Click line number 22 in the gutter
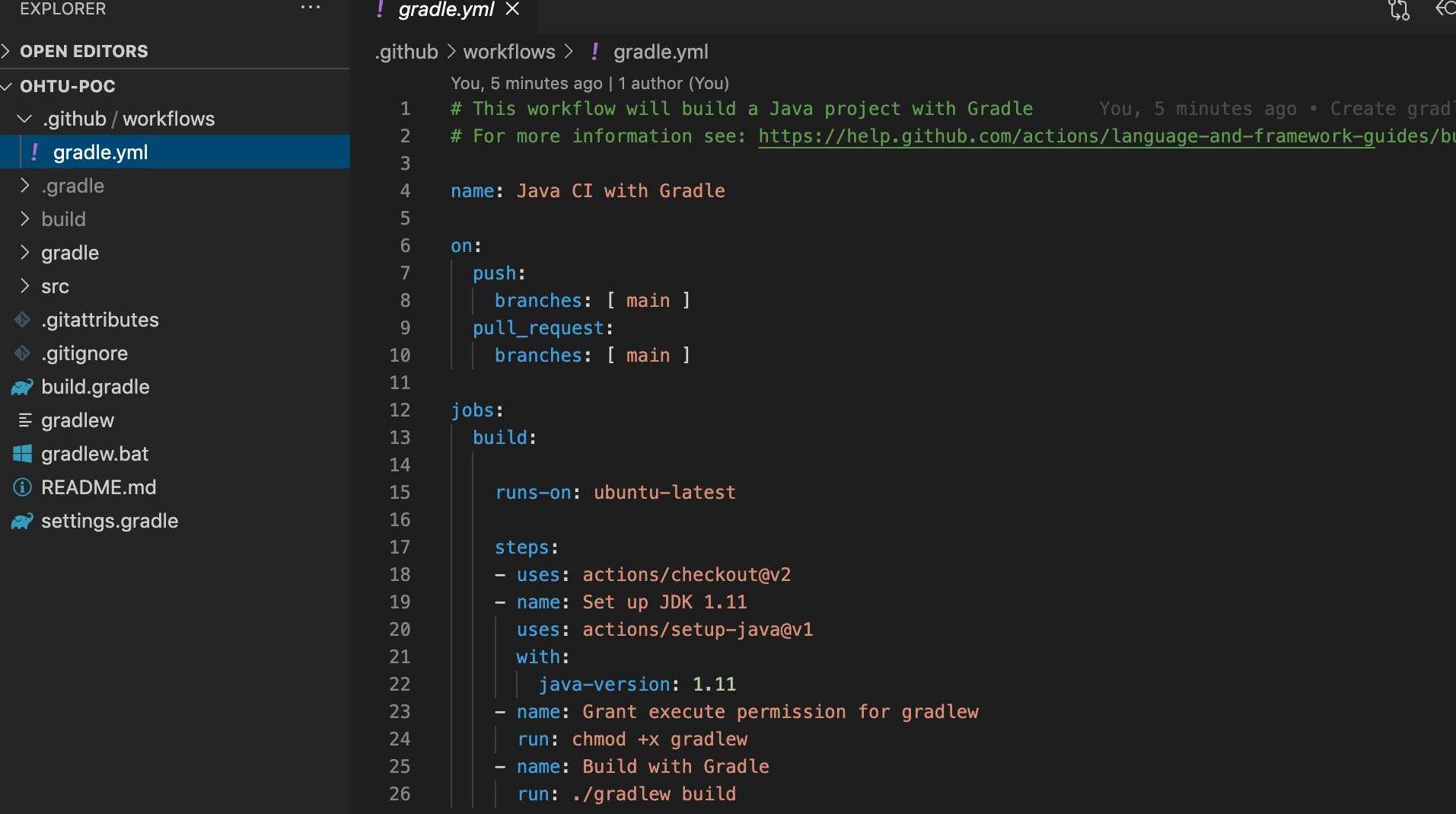The image size is (1456, 814). (x=400, y=685)
